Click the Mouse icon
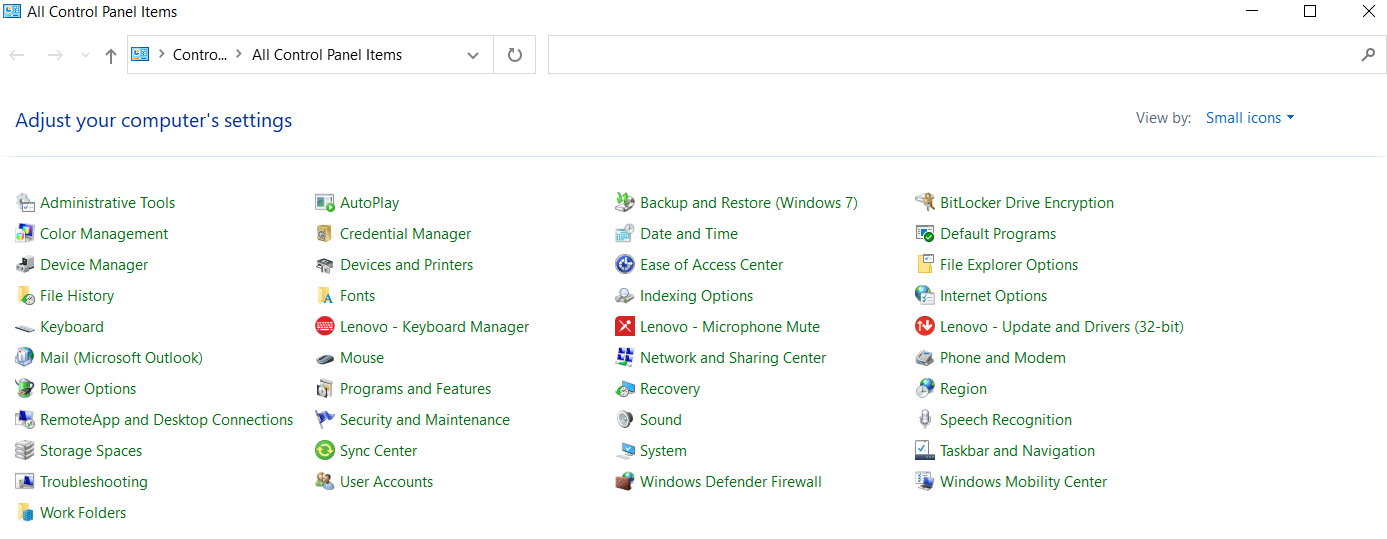Screen dimensions: 1387x539 pos(324,358)
